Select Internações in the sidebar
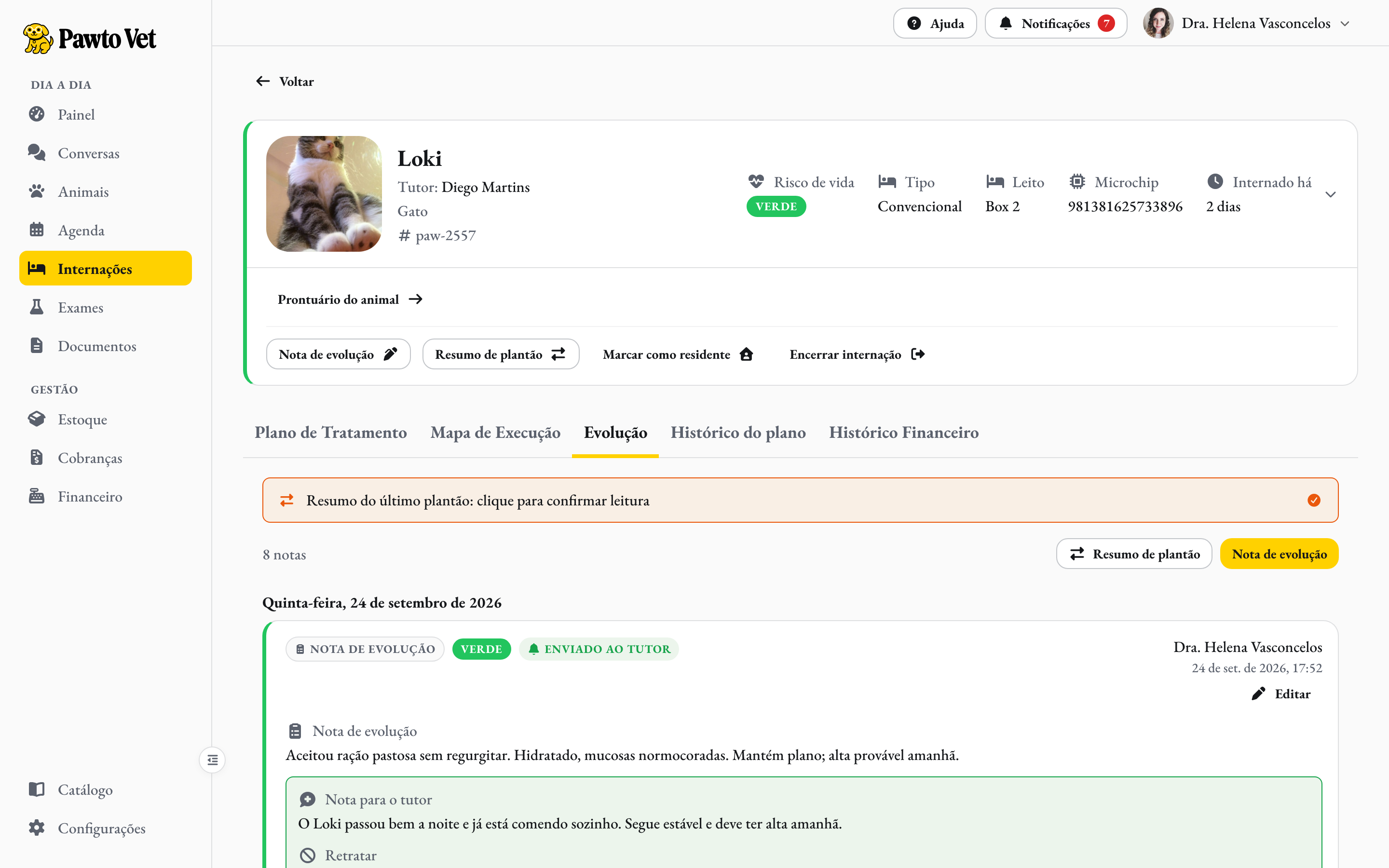 coord(106,268)
